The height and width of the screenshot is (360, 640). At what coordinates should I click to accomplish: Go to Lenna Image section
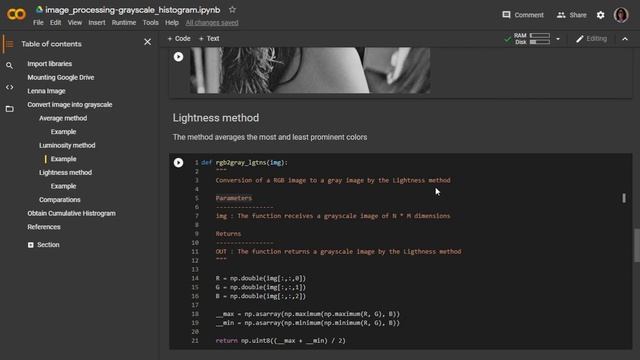[47, 91]
